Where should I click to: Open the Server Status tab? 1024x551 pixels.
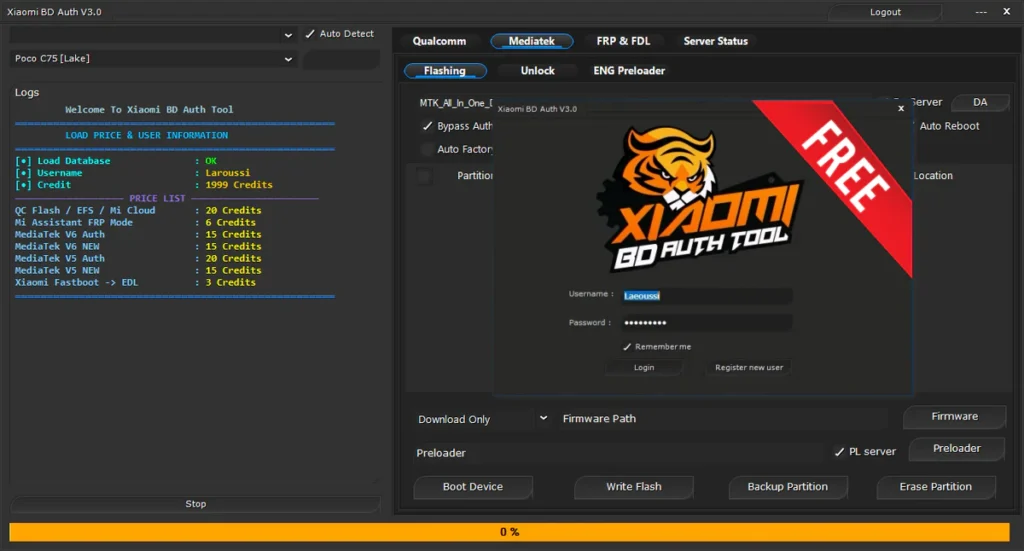coord(715,41)
